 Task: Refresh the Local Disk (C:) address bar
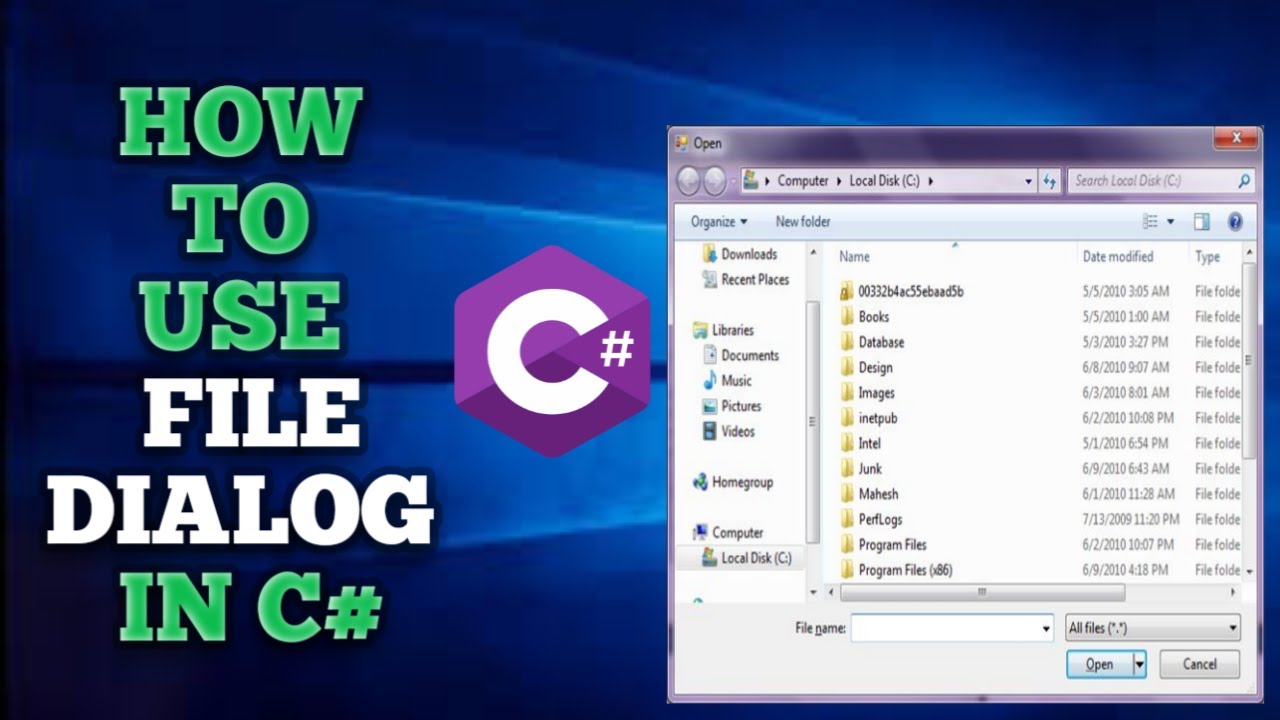coord(1049,181)
